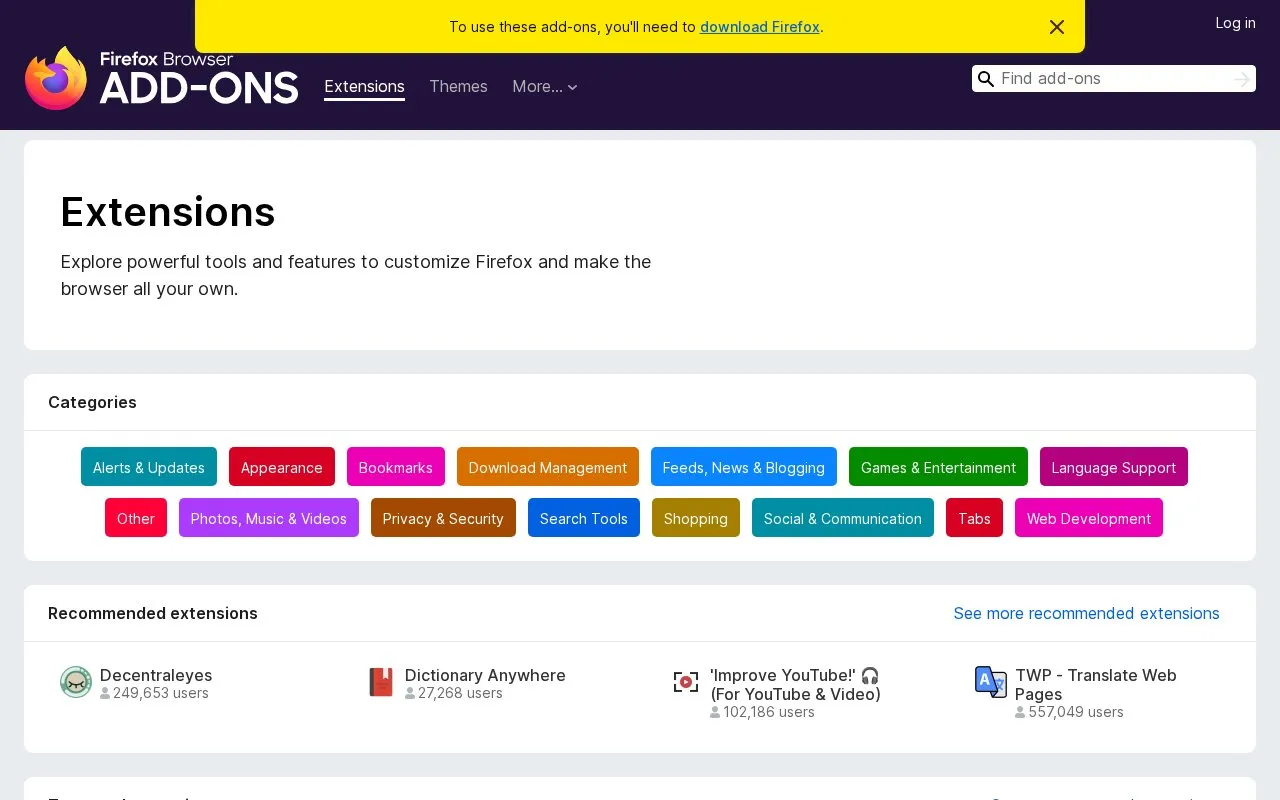The height and width of the screenshot is (800, 1280).
Task: Open the Download Management category
Action: [x=548, y=467]
